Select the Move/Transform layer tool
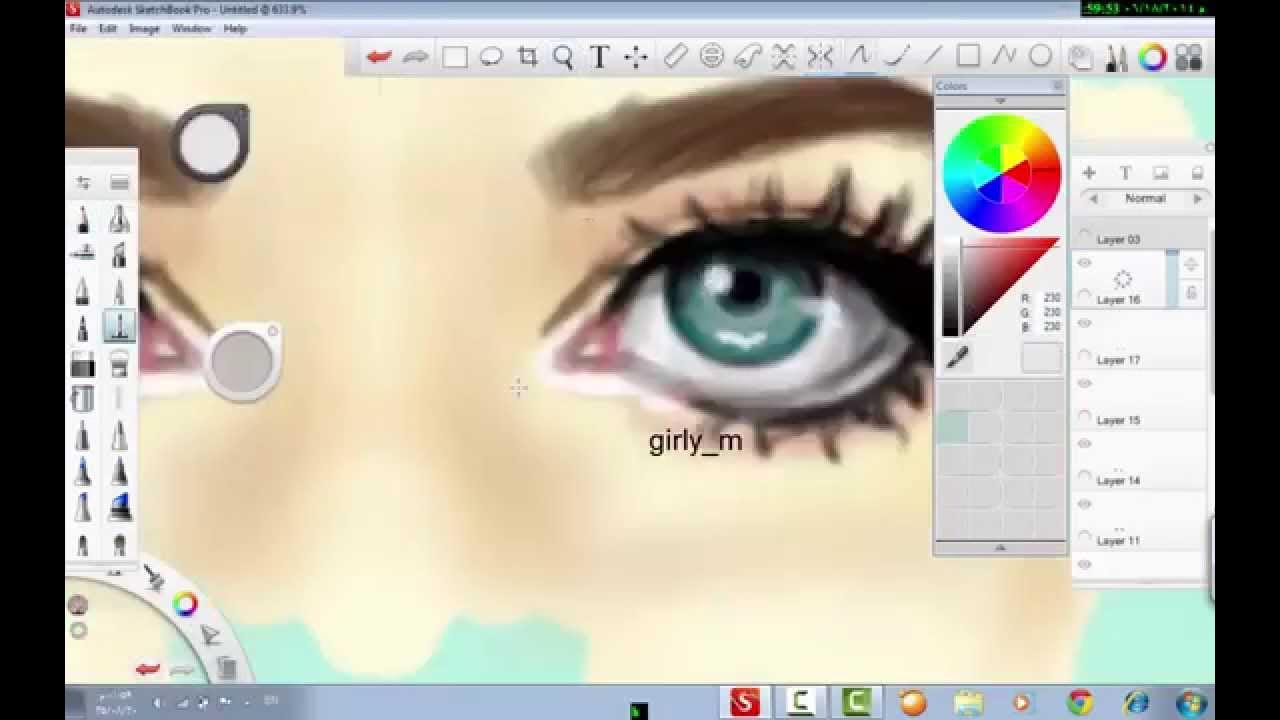 click(636, 57)
